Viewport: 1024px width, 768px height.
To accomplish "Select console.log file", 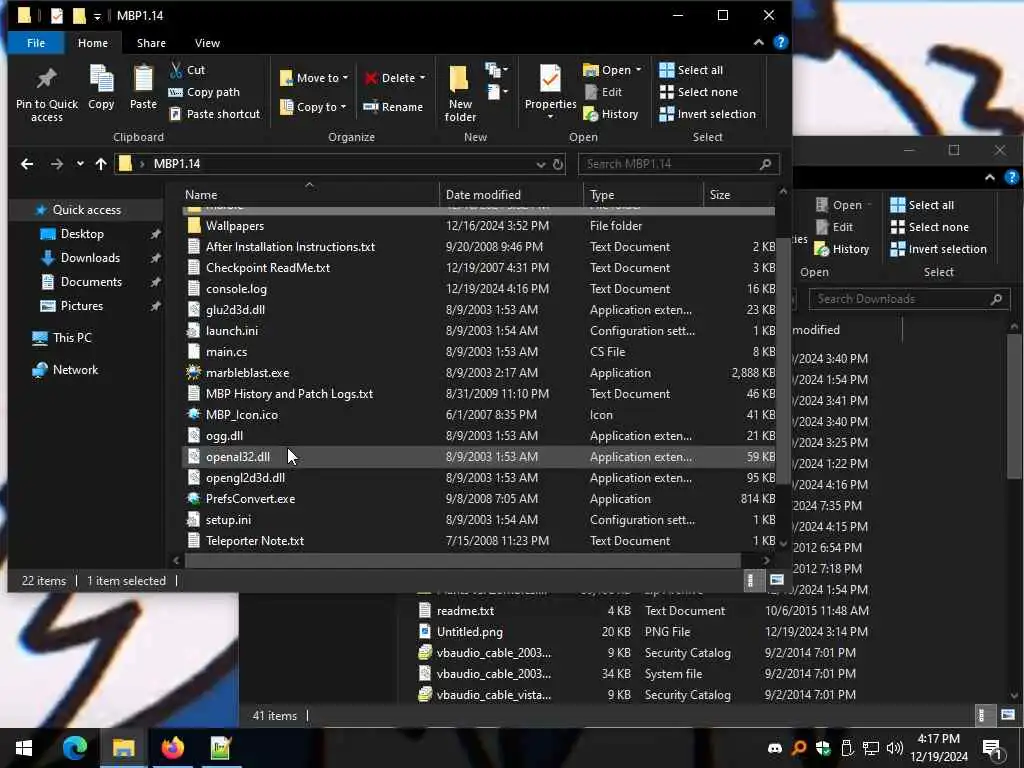I will (478, 289).
